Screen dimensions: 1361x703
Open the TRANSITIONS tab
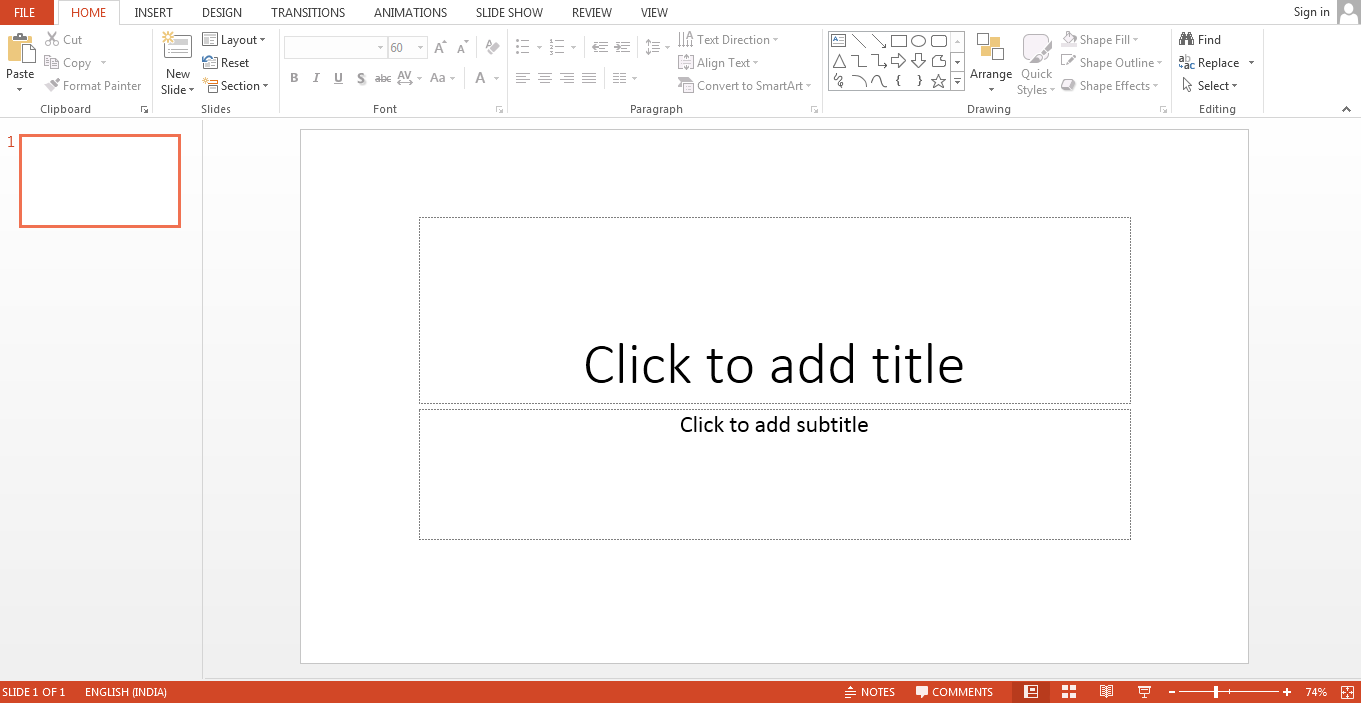pyautogui.click(x=307, y=12)
